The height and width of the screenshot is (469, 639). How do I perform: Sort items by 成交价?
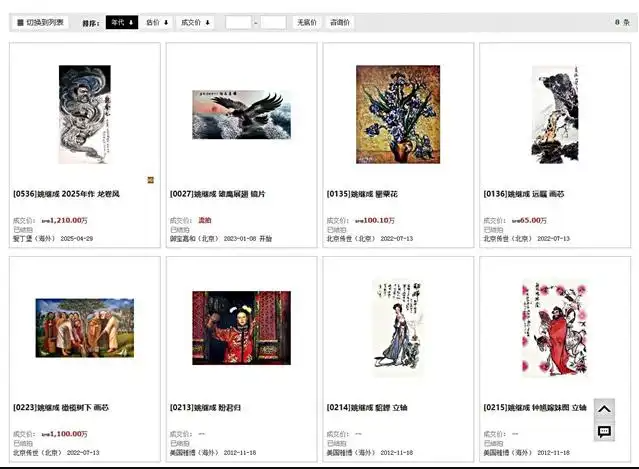(x=195, y=22)
